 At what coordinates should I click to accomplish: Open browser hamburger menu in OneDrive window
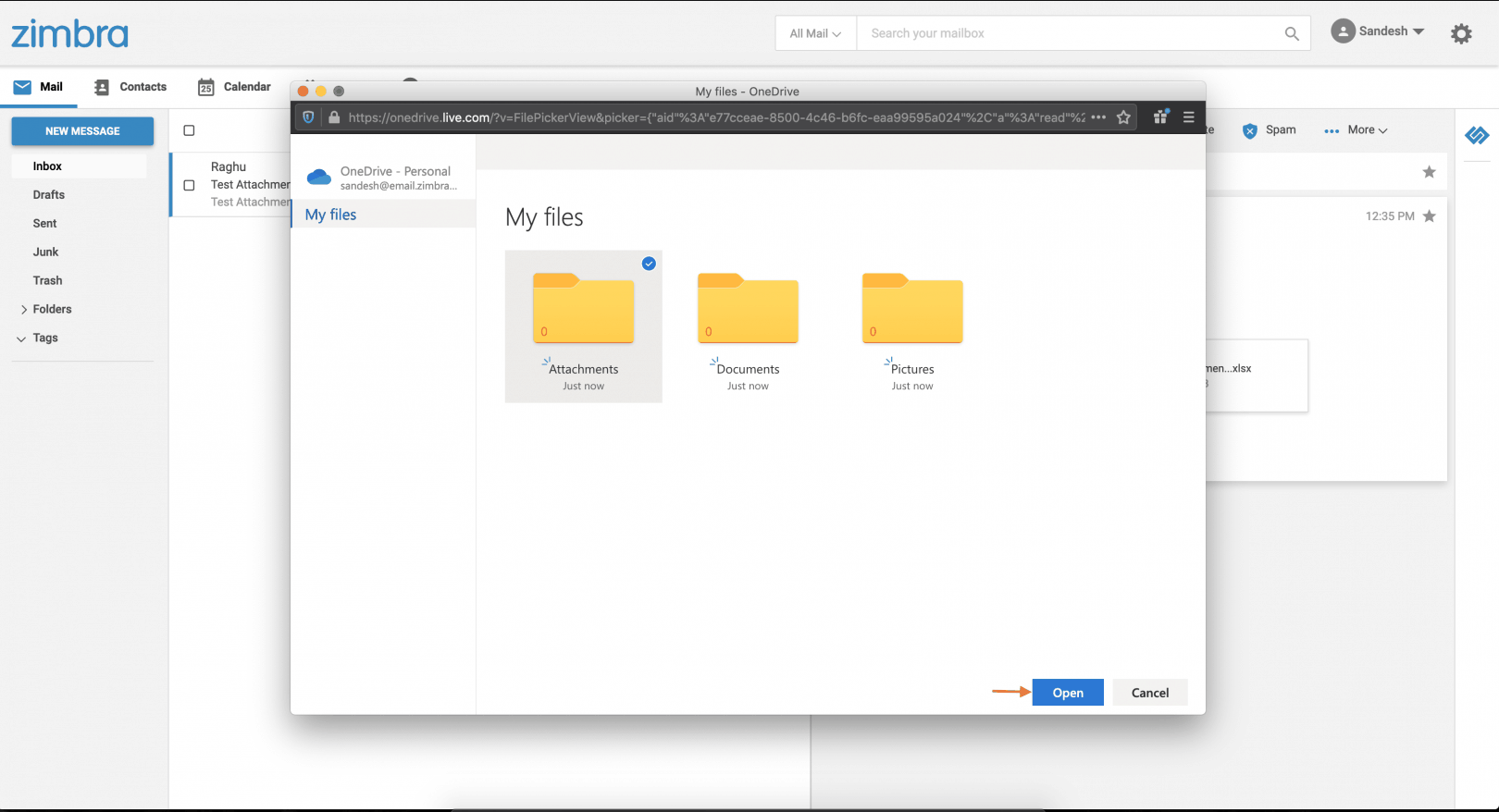[x=1189, y=117]
